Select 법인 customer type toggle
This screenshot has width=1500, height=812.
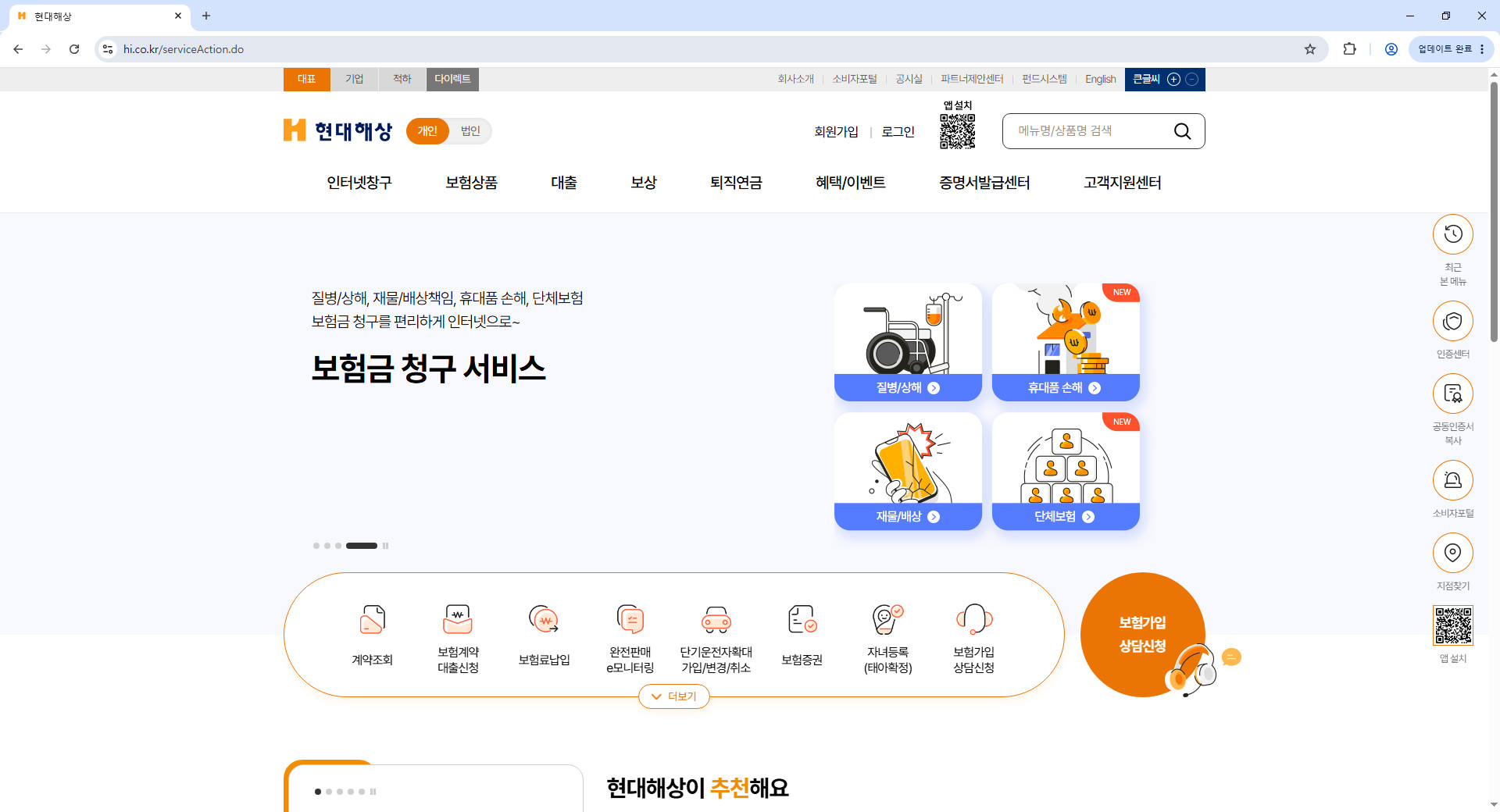click(470, 131)
